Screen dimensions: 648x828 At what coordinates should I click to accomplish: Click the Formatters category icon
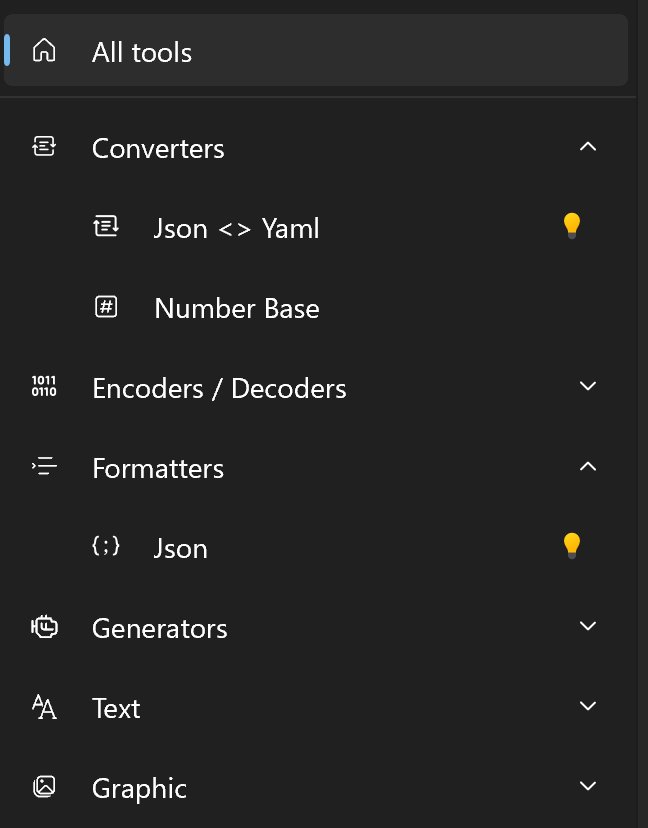(x=44, y=467)
